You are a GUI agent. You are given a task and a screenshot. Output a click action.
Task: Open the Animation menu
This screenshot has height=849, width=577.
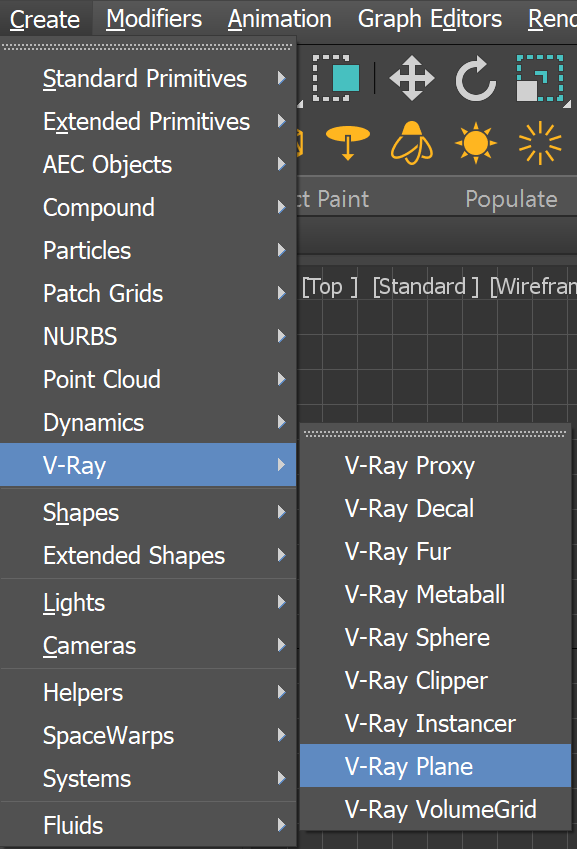[279, 18]
